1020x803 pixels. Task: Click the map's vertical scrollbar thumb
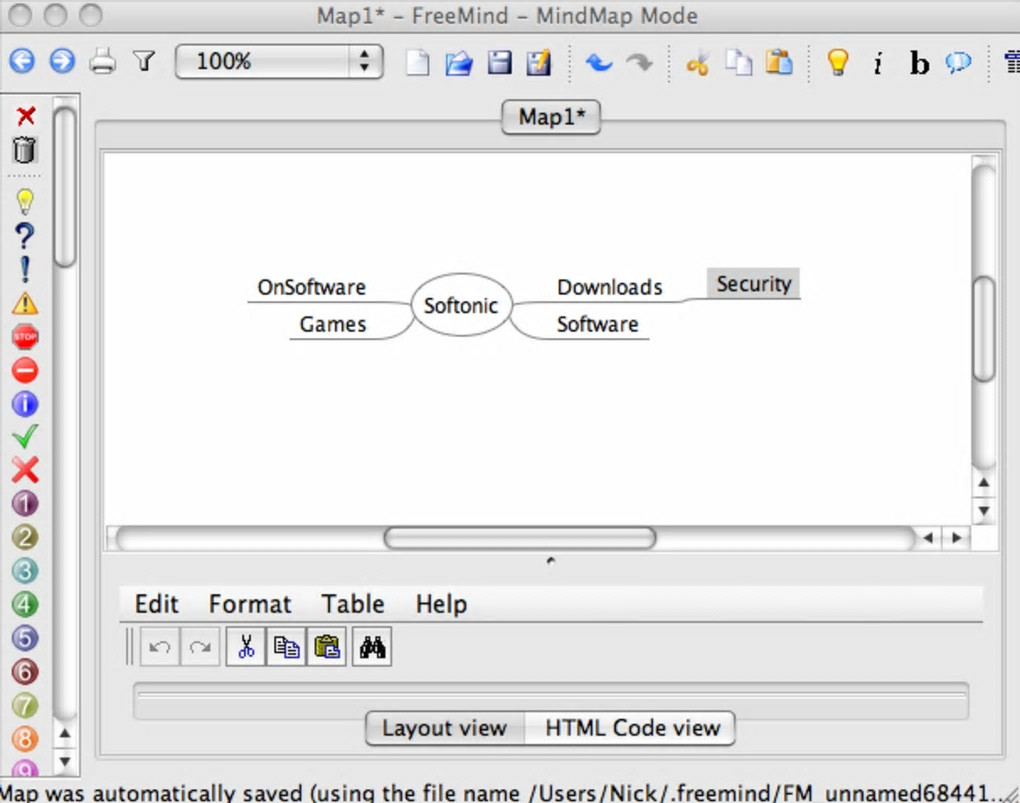point(984,329)
